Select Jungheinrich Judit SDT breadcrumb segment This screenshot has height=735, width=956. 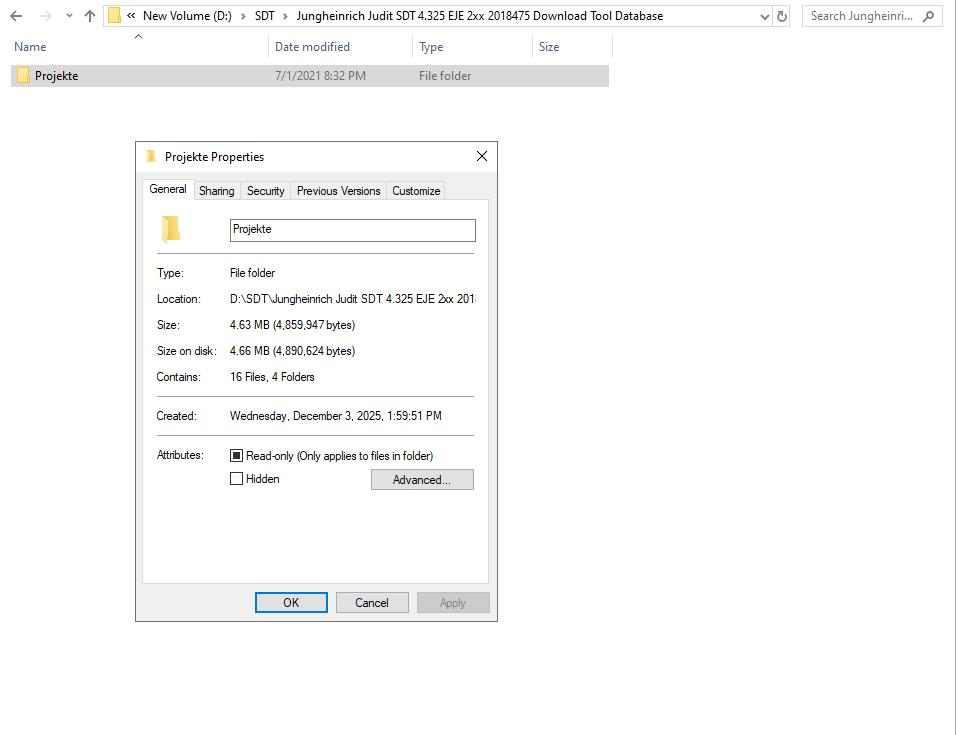[x=479, y=16]
